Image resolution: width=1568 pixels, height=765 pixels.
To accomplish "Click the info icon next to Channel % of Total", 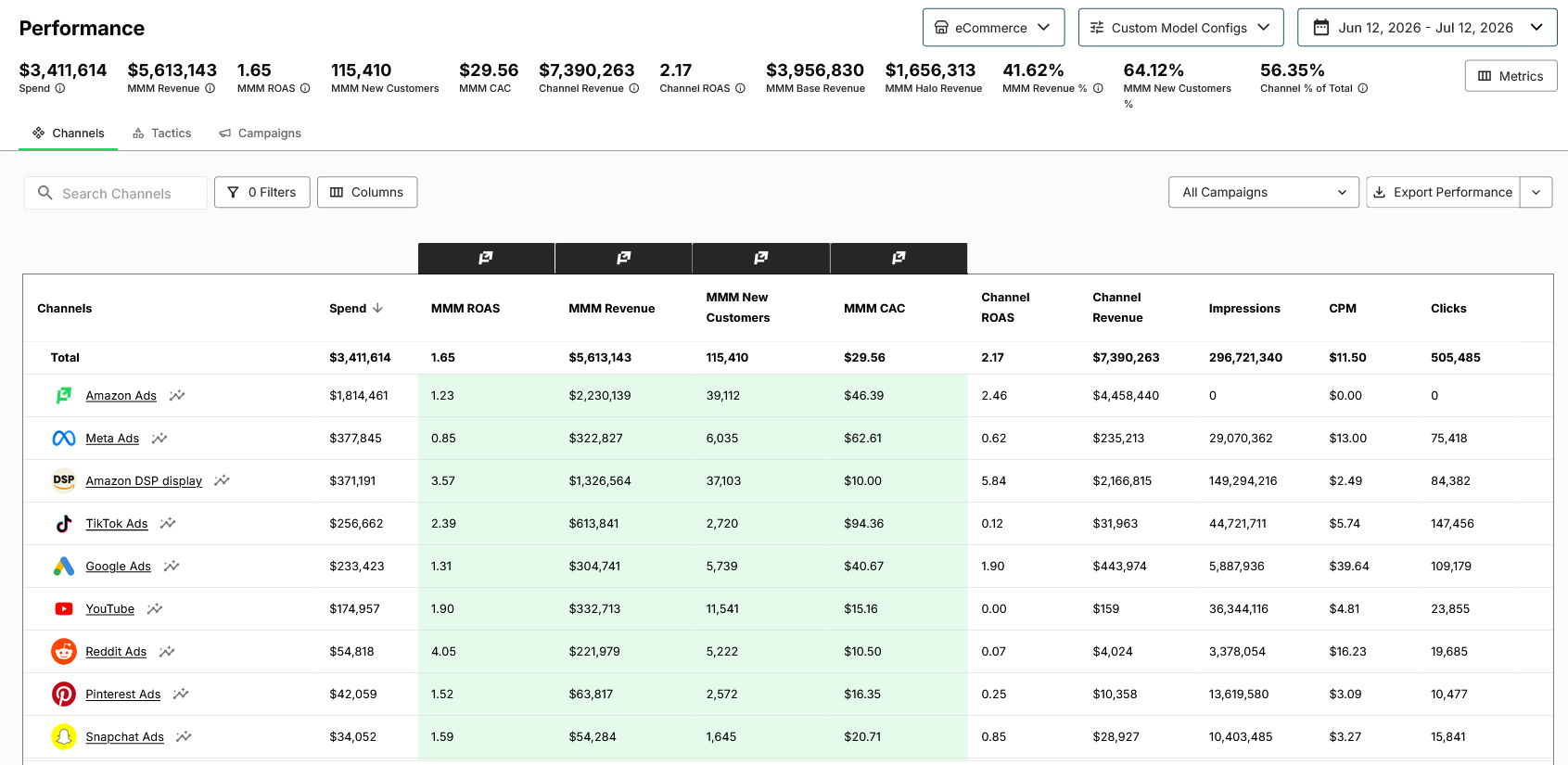I will pos(1363,89).
